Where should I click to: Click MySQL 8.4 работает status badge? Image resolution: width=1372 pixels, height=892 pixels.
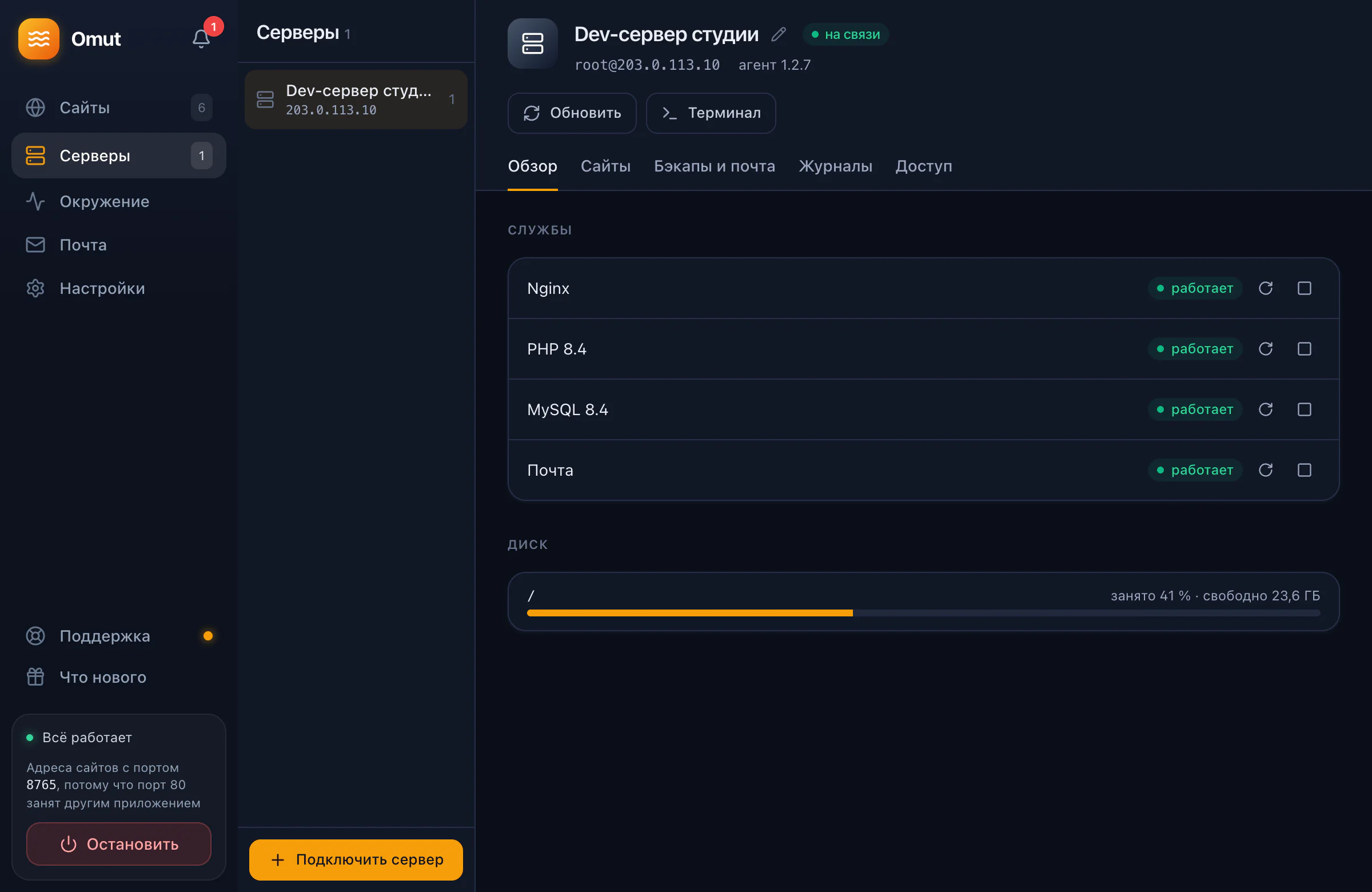click(1194, 409)
